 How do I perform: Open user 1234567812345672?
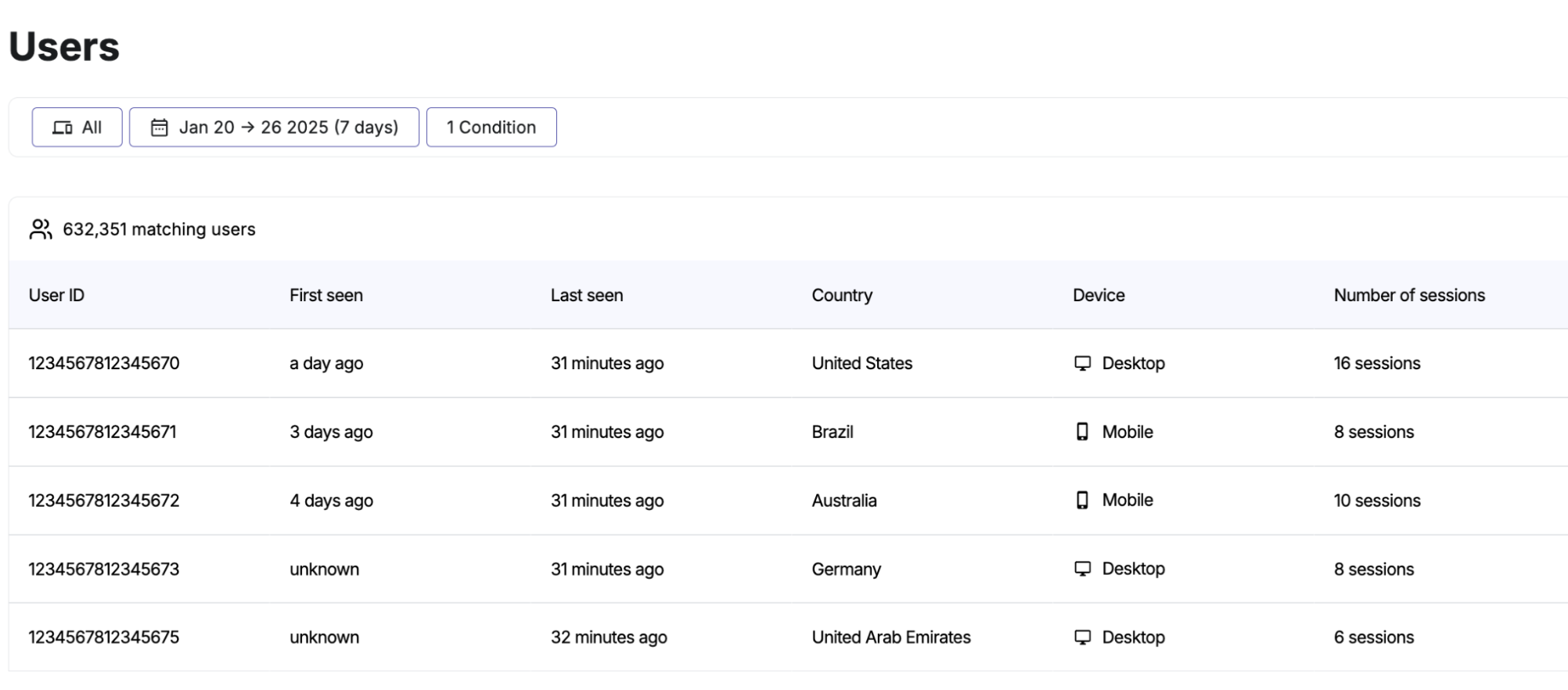coord(104,501)
